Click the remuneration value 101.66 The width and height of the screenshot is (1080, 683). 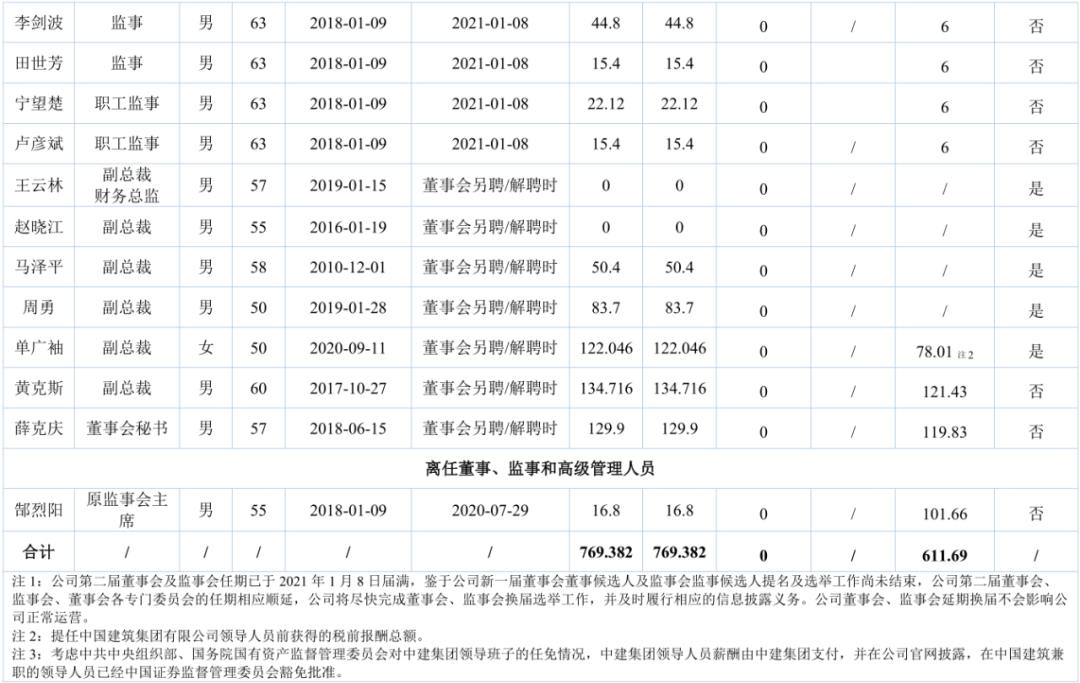[x=945, y=514]
